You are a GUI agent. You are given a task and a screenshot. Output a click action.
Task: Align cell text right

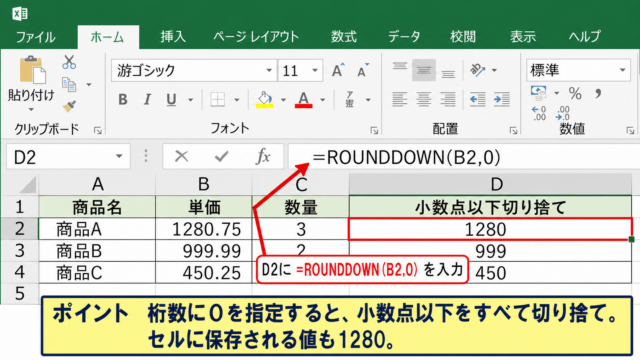tap(448, 99)
